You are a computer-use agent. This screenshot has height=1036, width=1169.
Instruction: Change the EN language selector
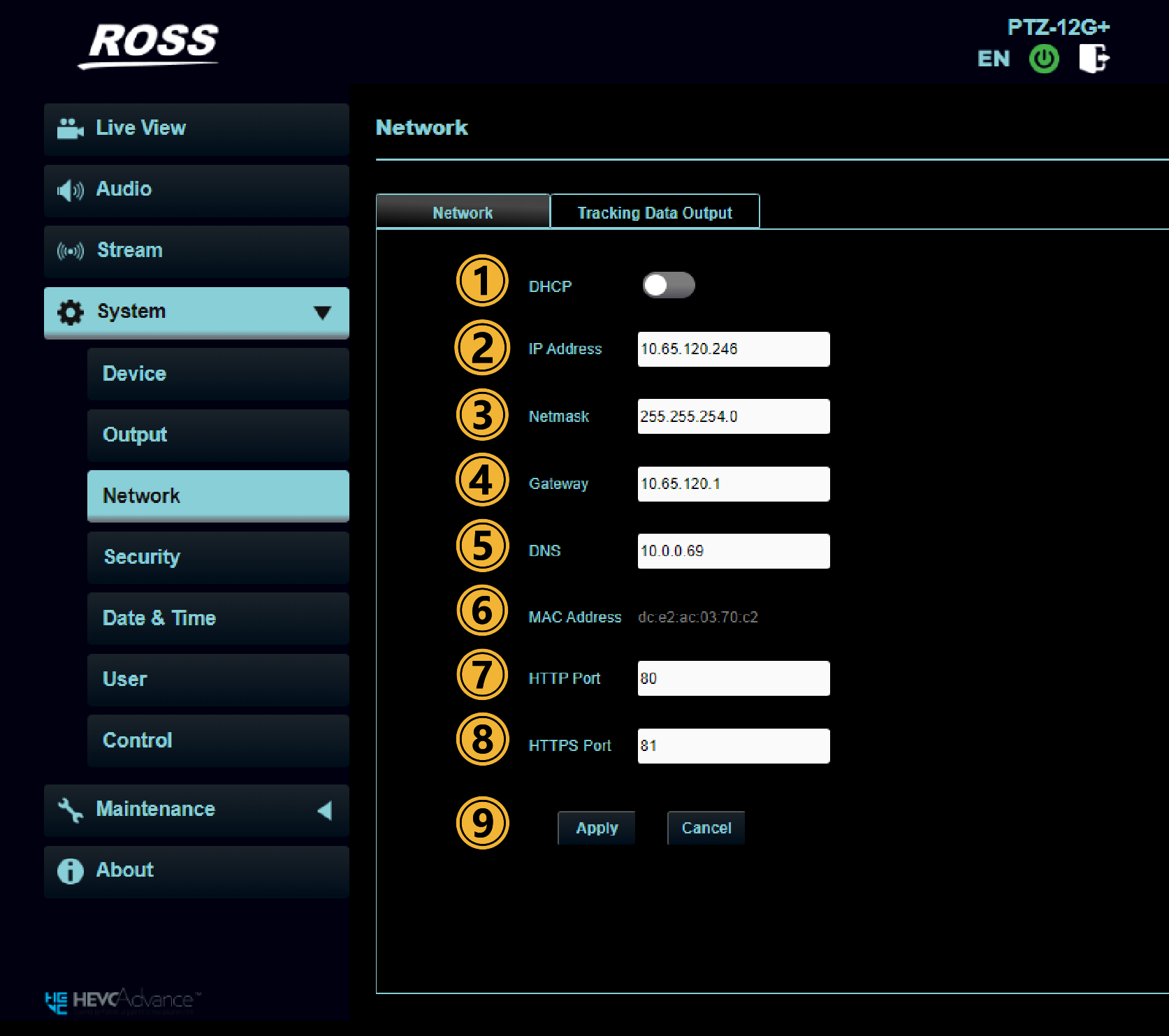[x=993, y=59]
